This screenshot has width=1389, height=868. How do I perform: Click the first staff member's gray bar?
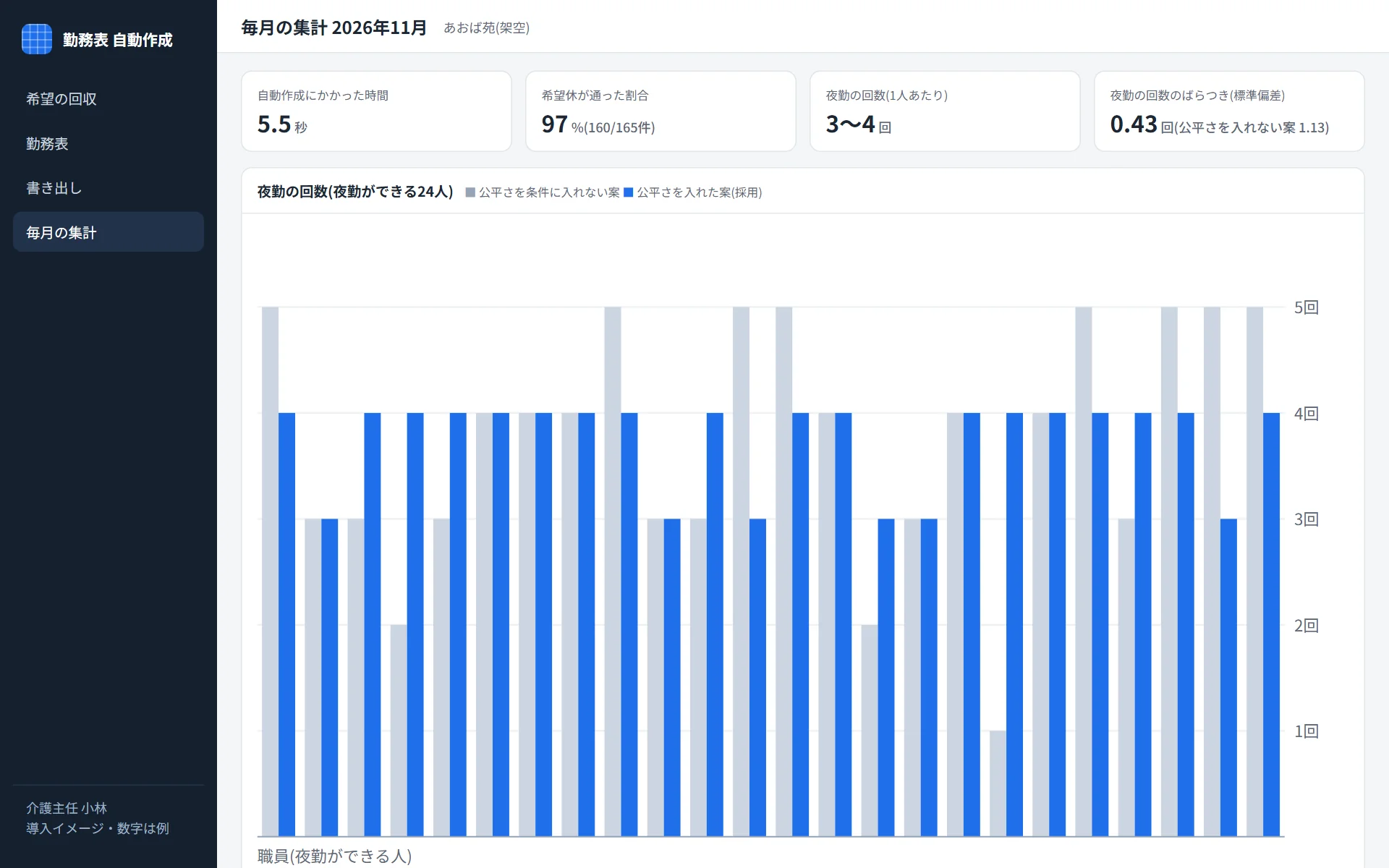pyautogui.click(x=270, y=572)
